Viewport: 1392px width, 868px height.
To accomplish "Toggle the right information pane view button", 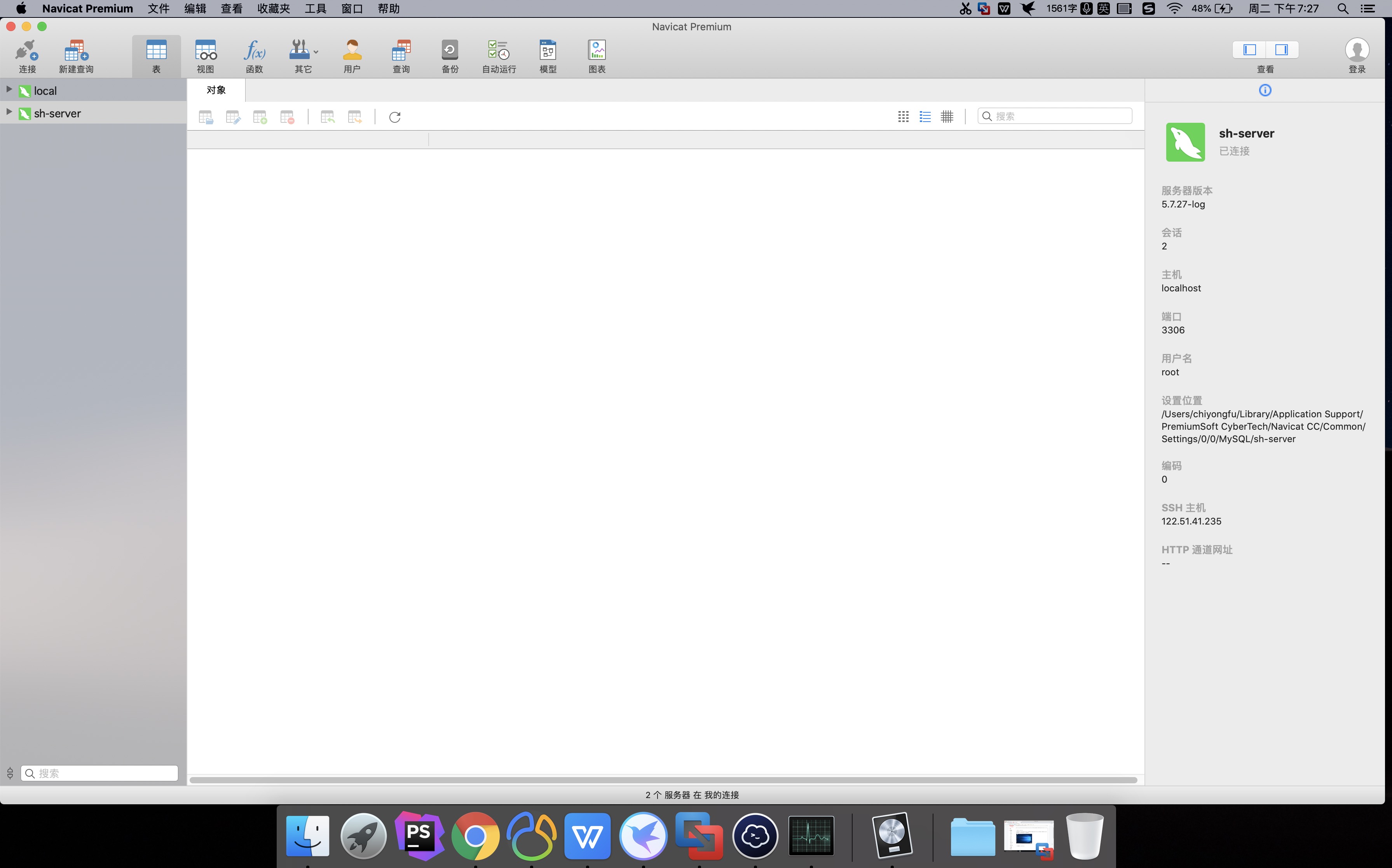I will (x=1281, y=50).
